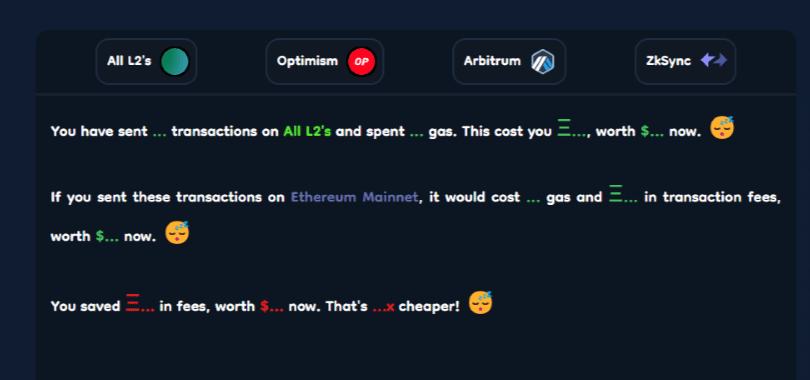The image size is (810, 380).
Task: Click green transaction count after 'You have sent'
Action: 160,133
